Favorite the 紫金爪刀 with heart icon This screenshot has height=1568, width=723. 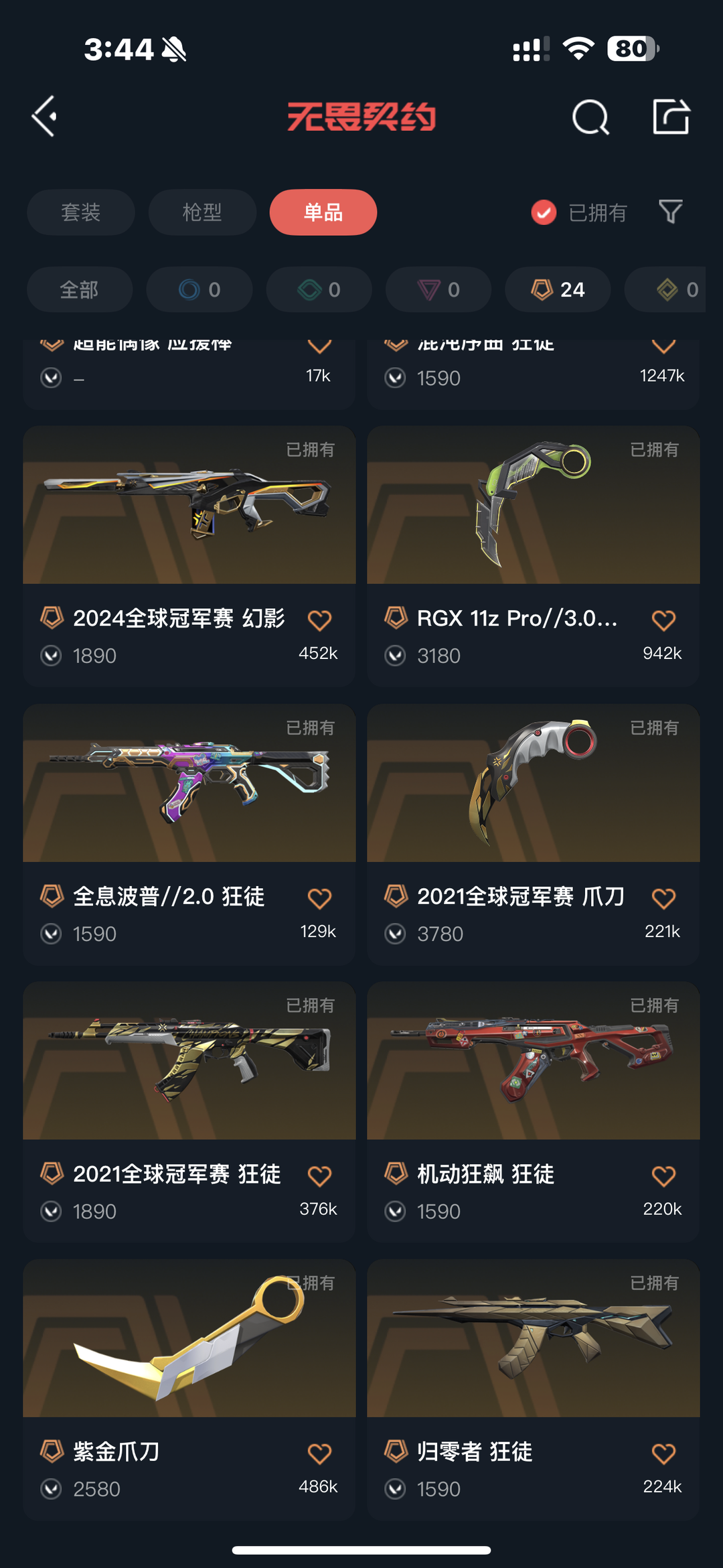[x=319, y=1454]
